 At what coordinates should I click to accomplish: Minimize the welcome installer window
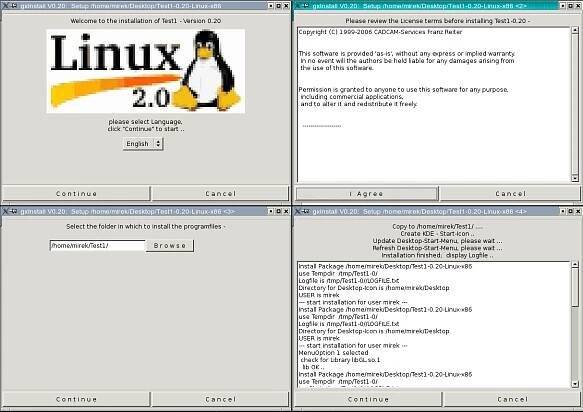coord(271,6)
